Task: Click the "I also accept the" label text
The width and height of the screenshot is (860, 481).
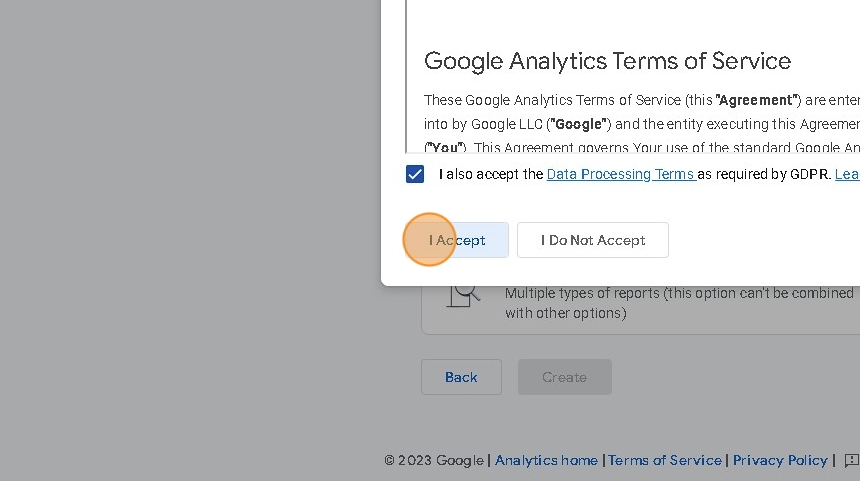Action: coord(491,174)
